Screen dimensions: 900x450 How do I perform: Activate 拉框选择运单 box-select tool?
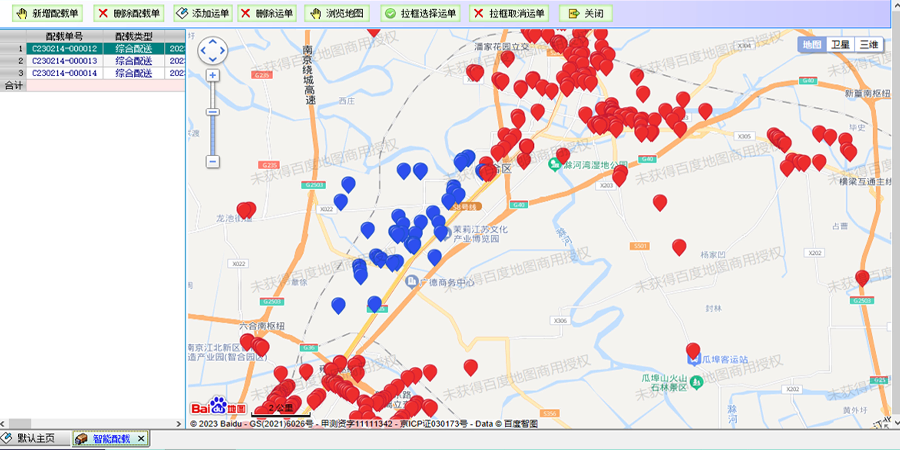(419, 14)
